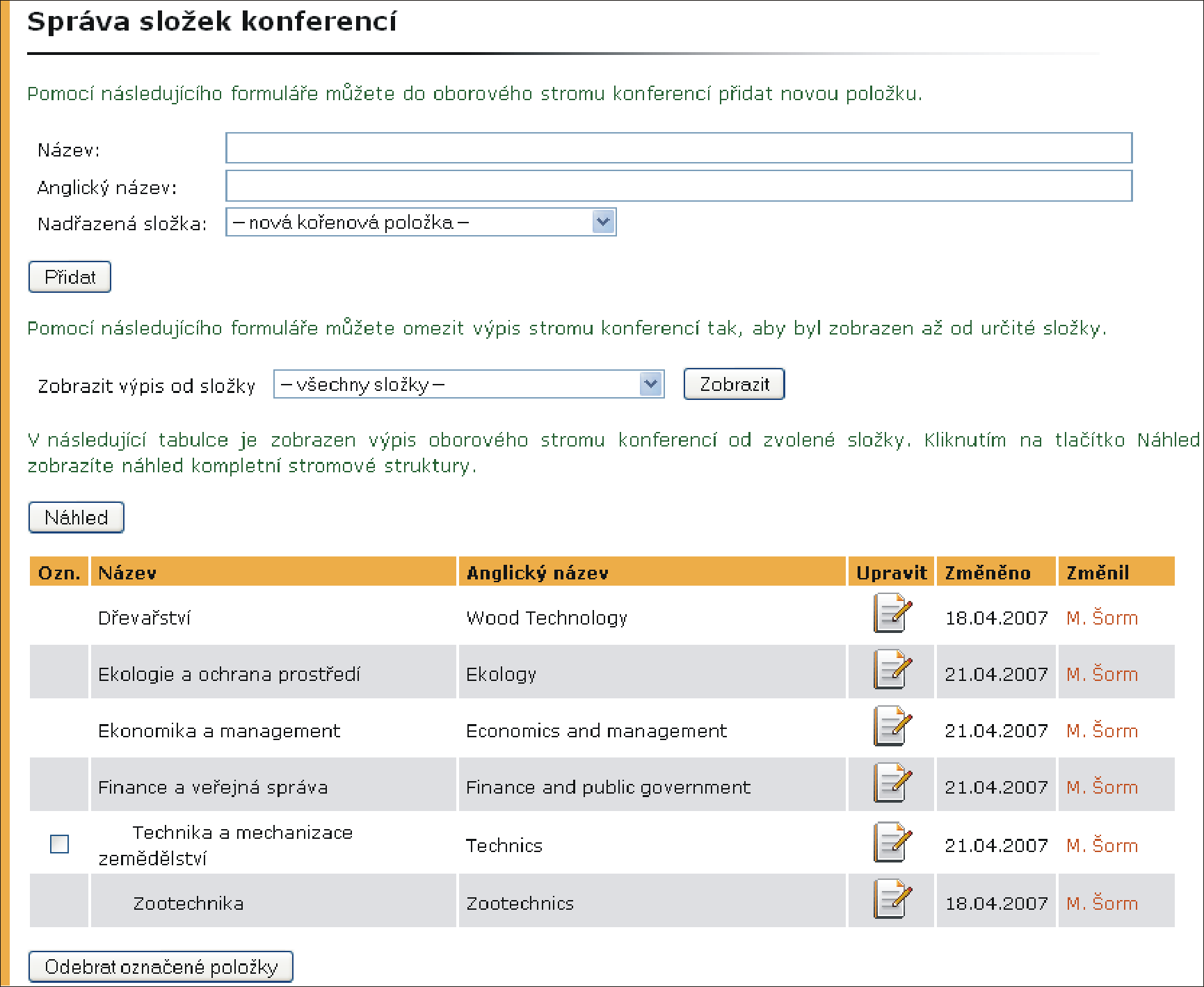1204x987 pixels.
Task: Open M. Šorm link in Ekology row
Action: coord(1102,674)
